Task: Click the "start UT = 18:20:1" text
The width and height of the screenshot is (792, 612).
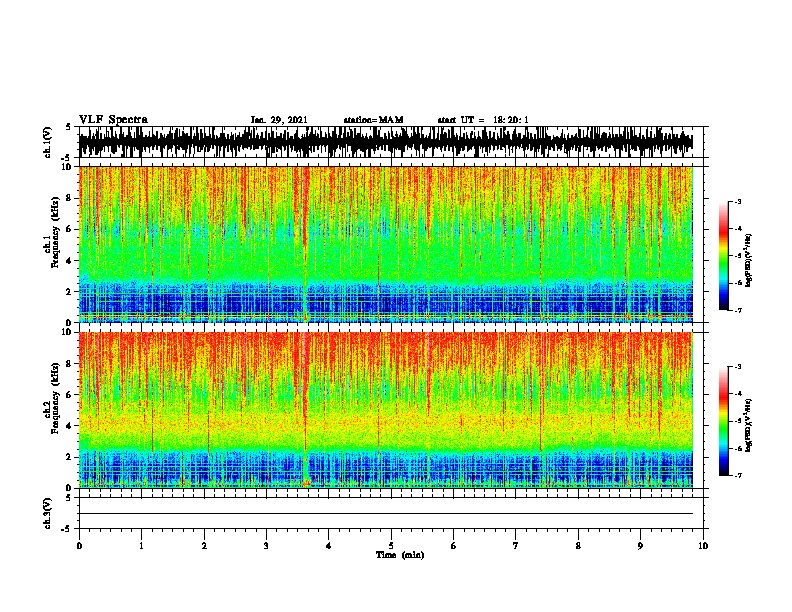Action: click(483, 120)
